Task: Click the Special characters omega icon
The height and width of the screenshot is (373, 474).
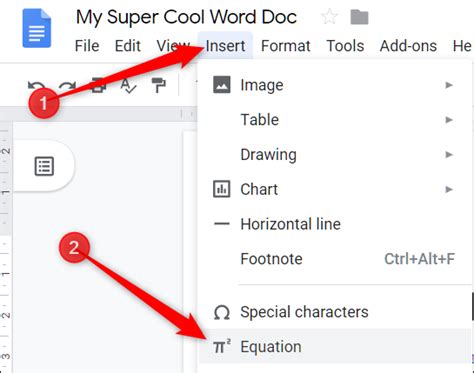Action: pyautogui.click(x=222, y=312)
